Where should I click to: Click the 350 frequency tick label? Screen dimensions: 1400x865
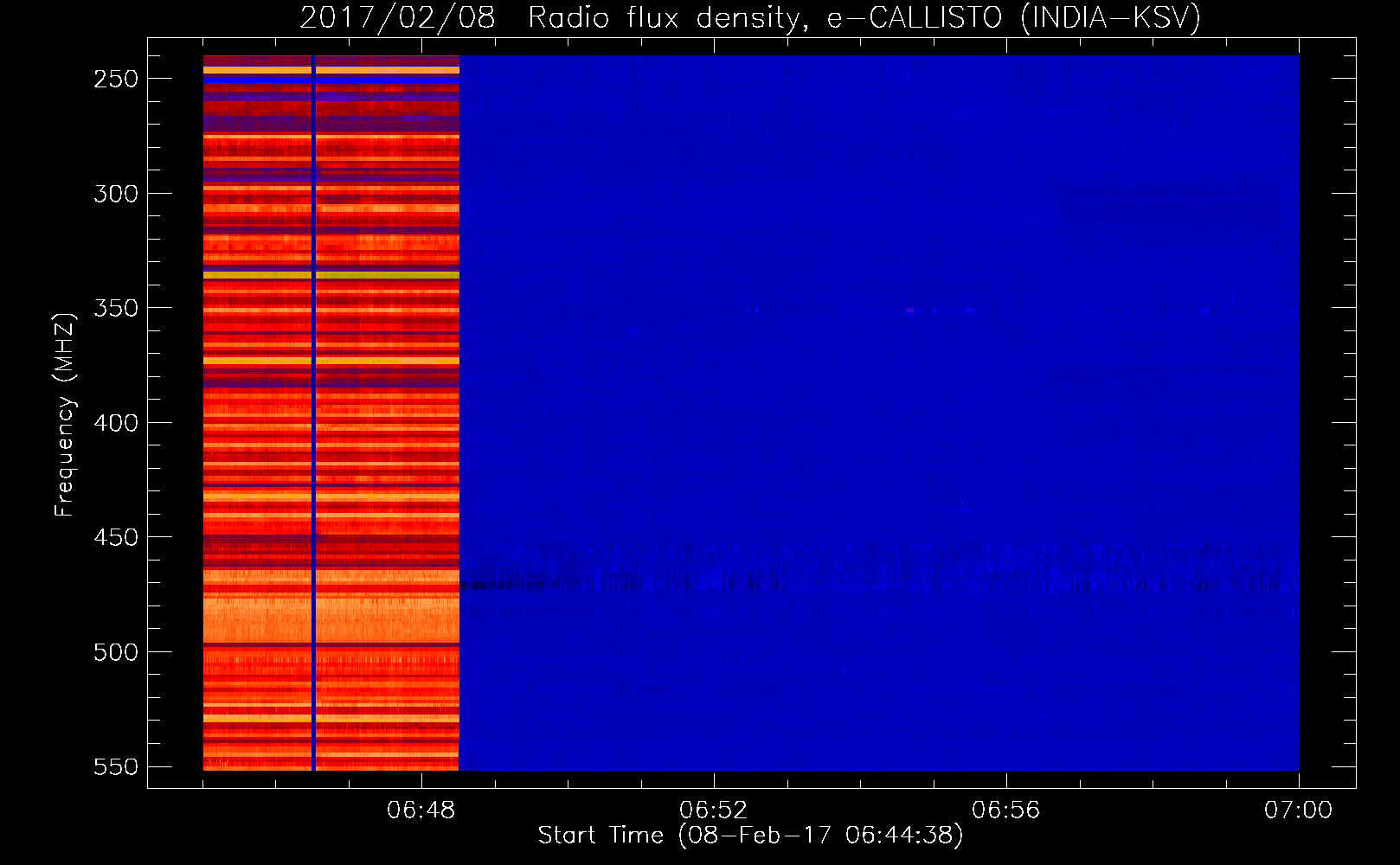click(116, 308)
